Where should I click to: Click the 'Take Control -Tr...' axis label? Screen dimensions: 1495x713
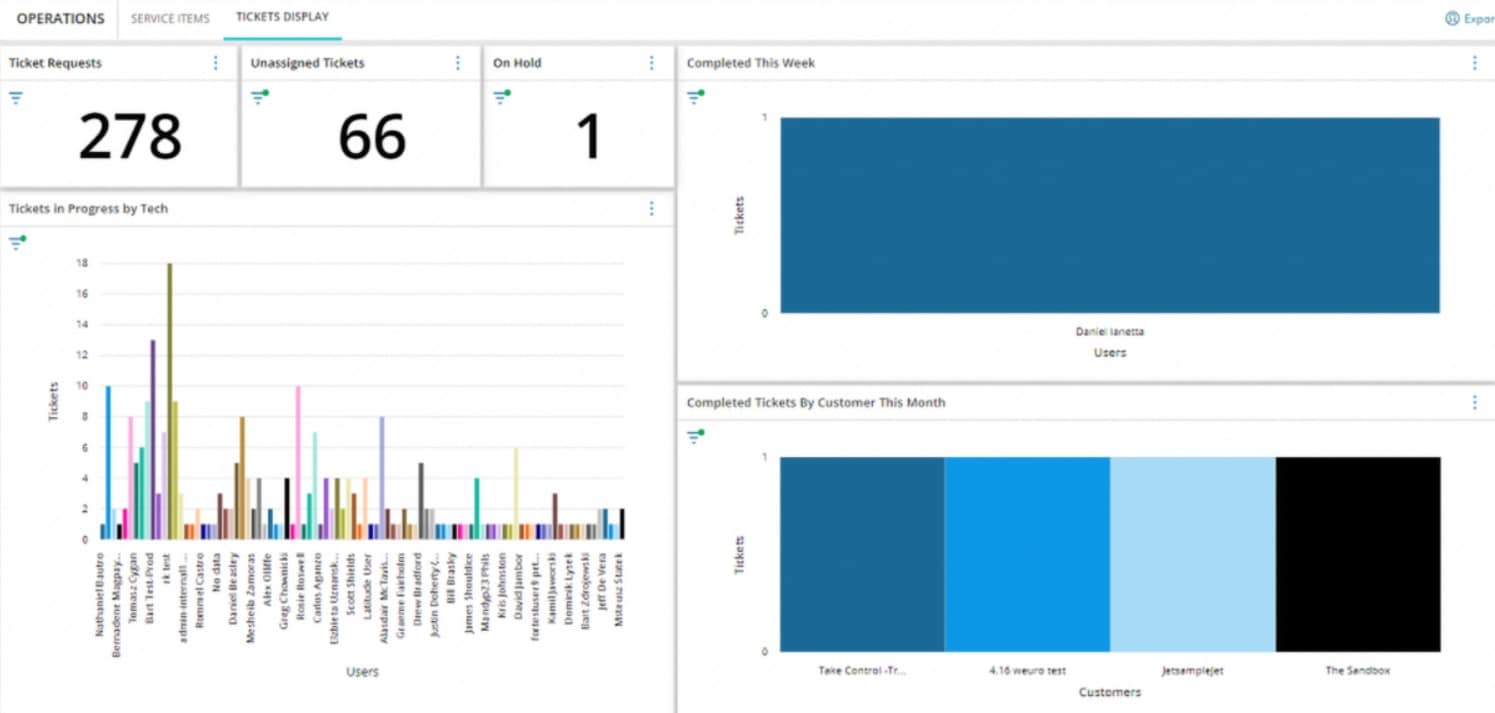coord(862,671)
